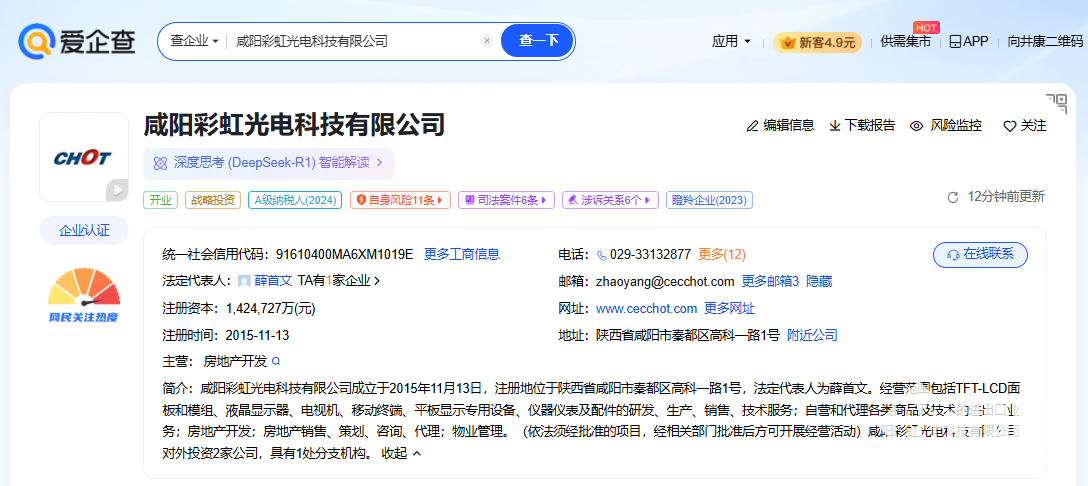Click the 编辑信息 pencil icon
The height and width of the screenshot is (486, 1088).
click(x=752, y=126)
